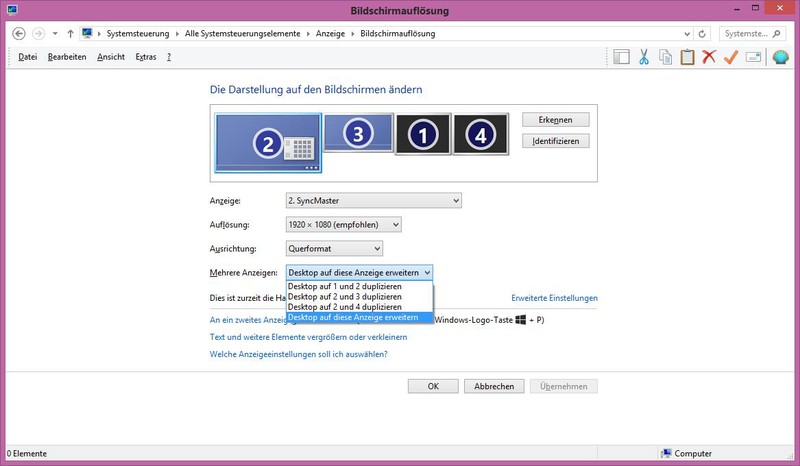Click the red X delete icon

[x=709, y=57]
